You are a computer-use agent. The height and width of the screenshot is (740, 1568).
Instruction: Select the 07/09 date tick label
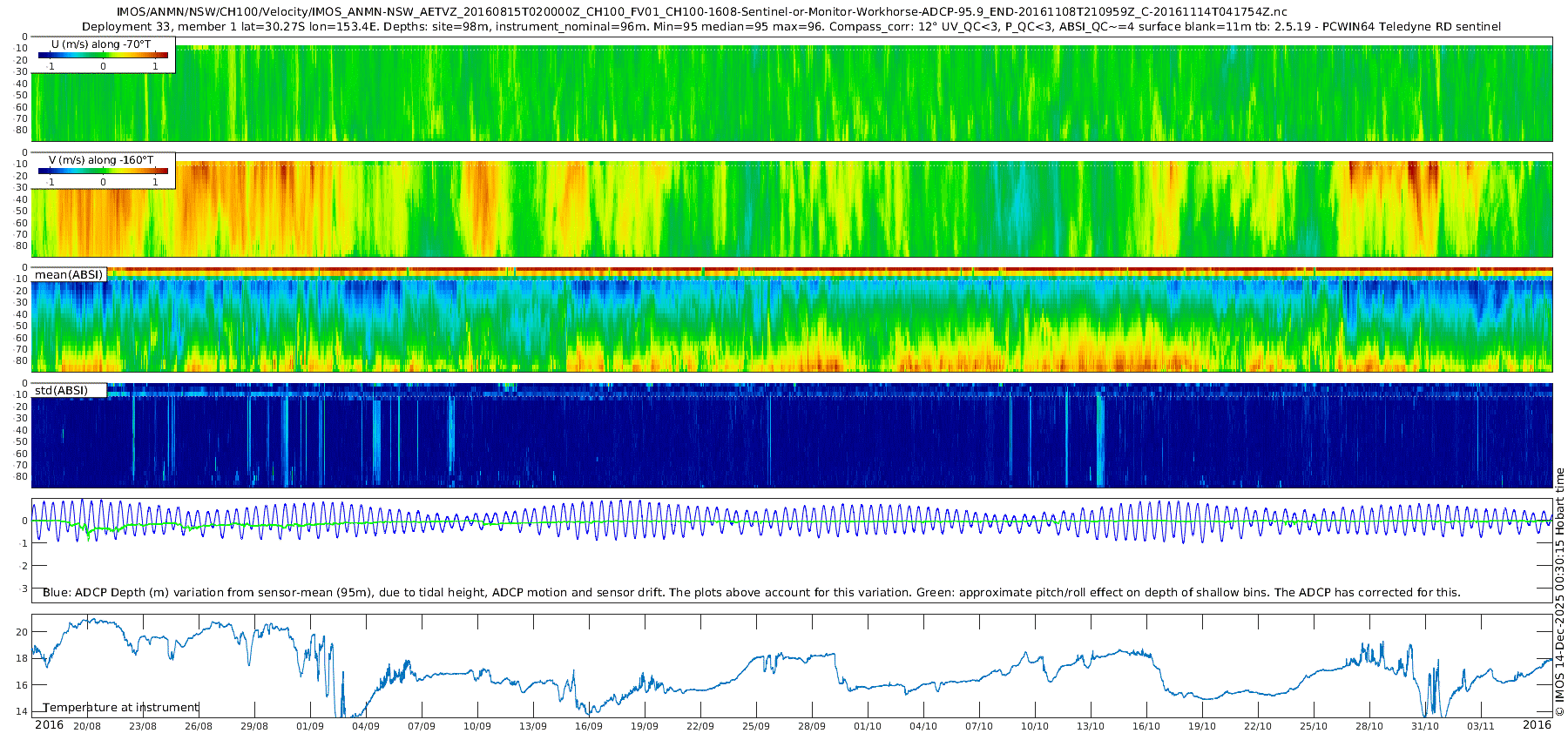(422, 726)
